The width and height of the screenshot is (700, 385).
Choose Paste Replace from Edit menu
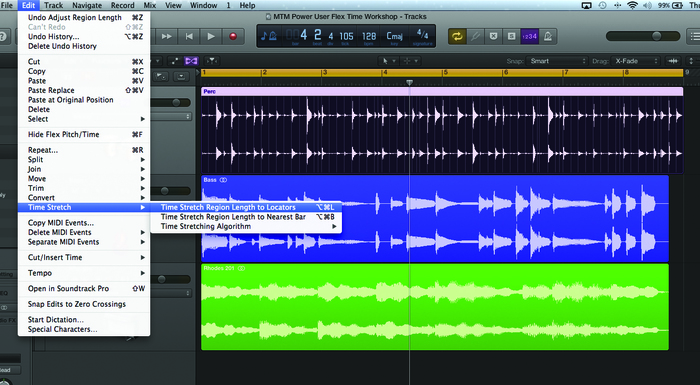pos(84,90)
